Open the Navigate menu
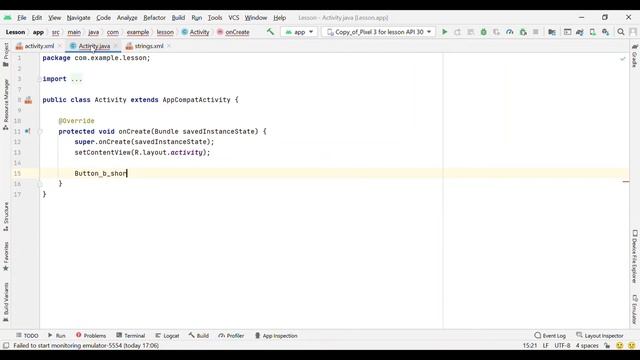The width and height of the screenshot is (640, 360). pos(78,18)
